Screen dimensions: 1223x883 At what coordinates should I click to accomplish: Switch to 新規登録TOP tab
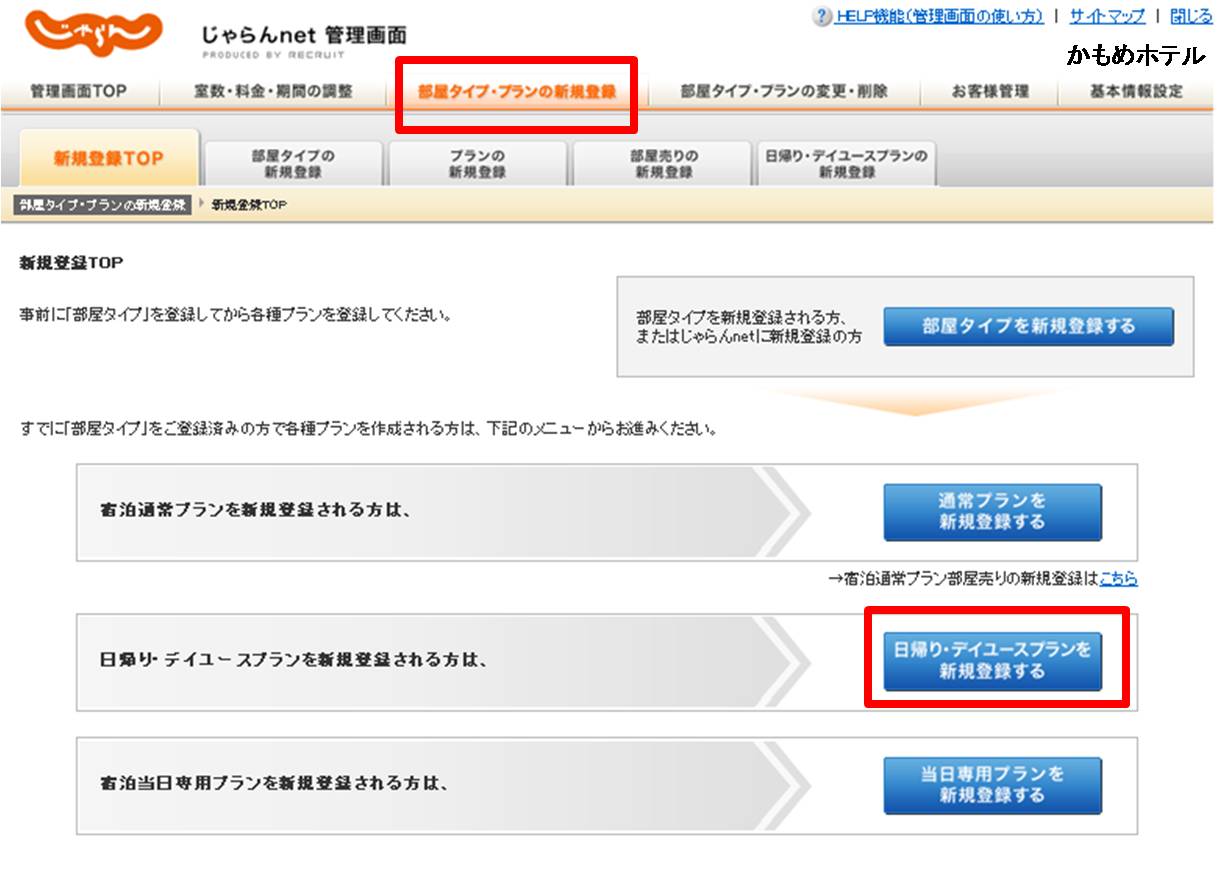point(108,159)
